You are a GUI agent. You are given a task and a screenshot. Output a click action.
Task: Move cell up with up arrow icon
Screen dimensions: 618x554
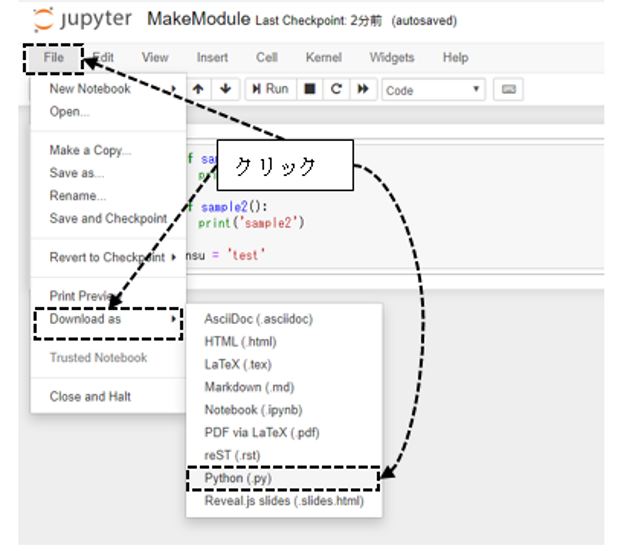[x=199, y=89]
